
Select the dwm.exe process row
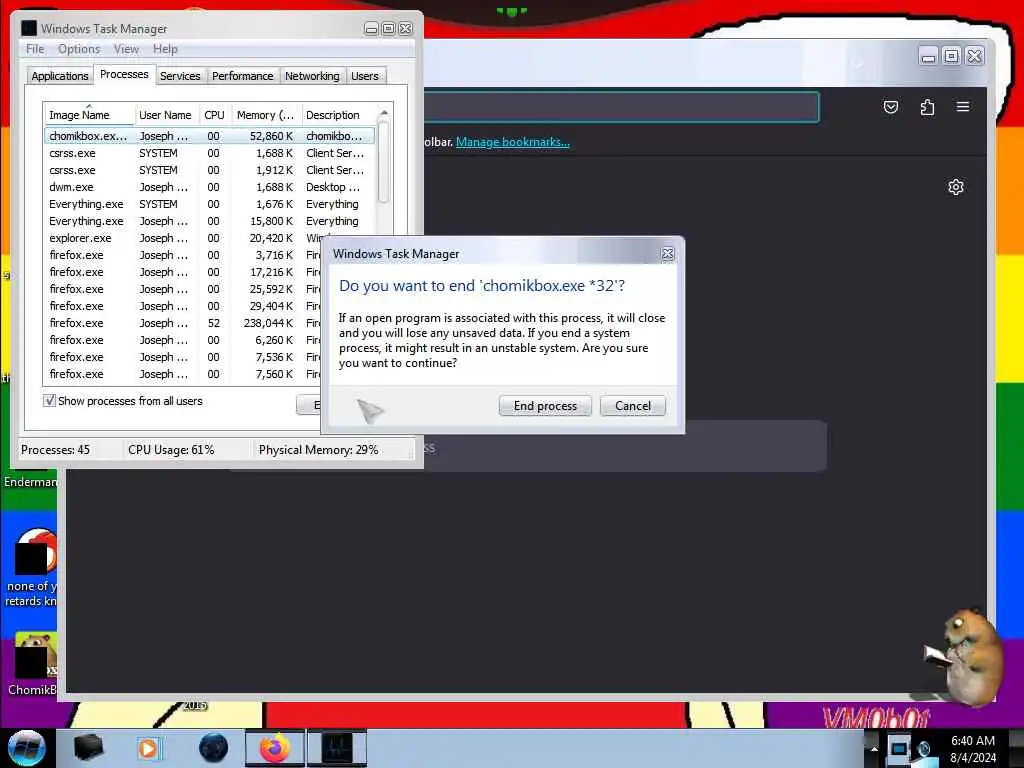pos(209,187)
